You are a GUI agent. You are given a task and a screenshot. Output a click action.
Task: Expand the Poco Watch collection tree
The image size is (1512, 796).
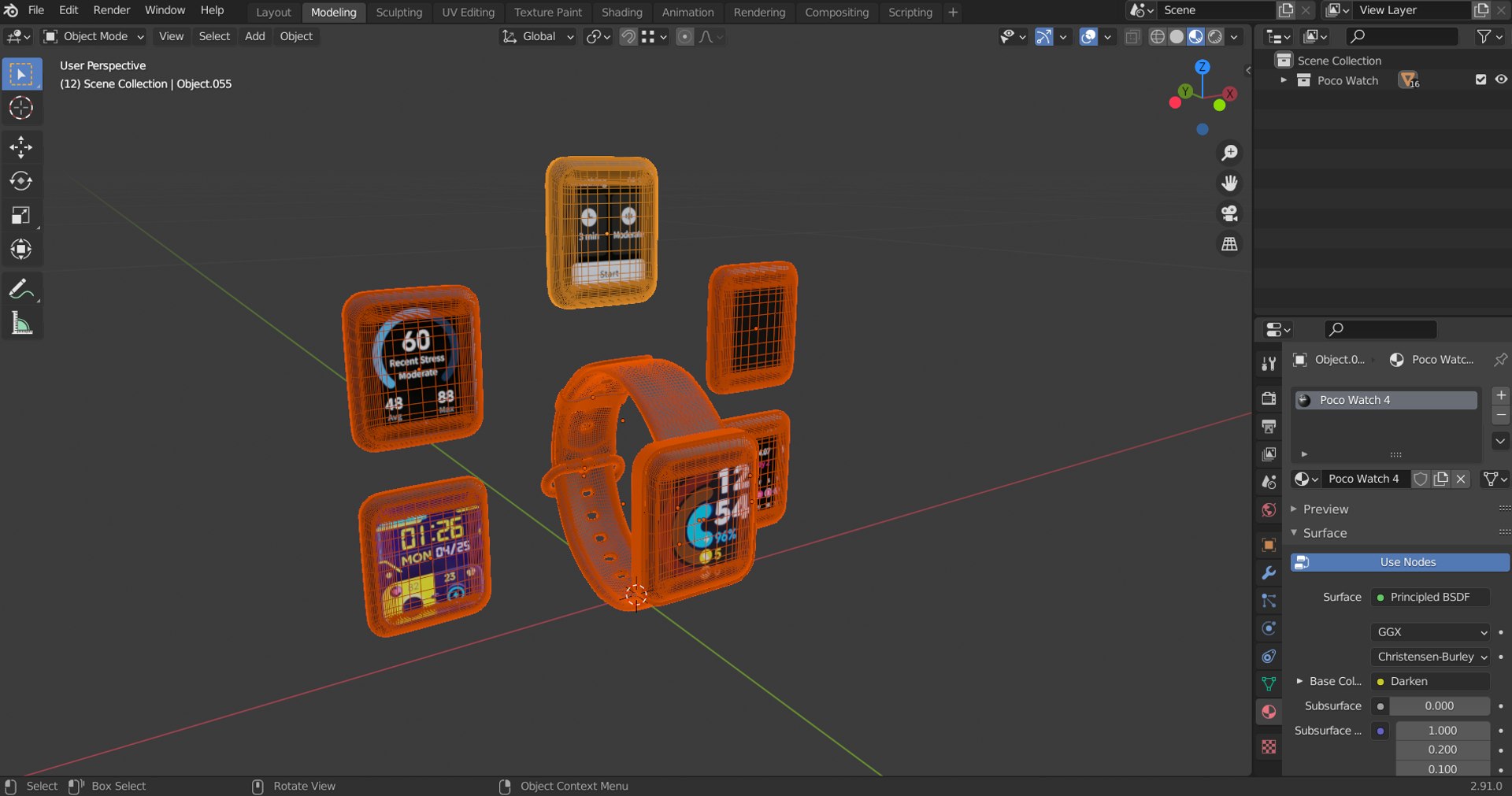[x=1284, y=80]
